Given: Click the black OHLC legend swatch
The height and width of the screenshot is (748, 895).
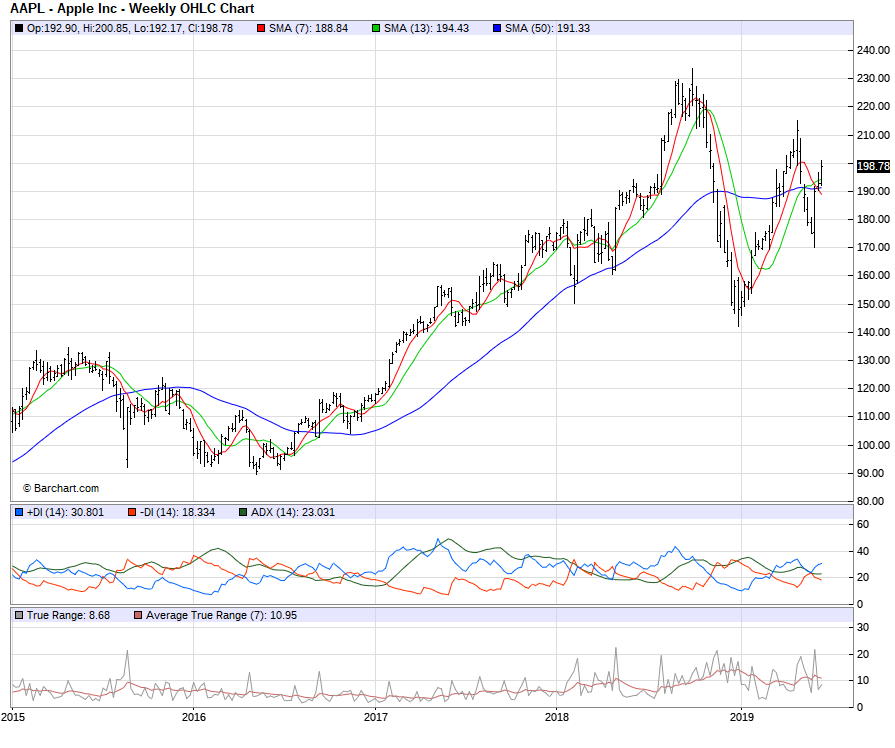Looking at the screenshot, I should (x=19, y=28).
